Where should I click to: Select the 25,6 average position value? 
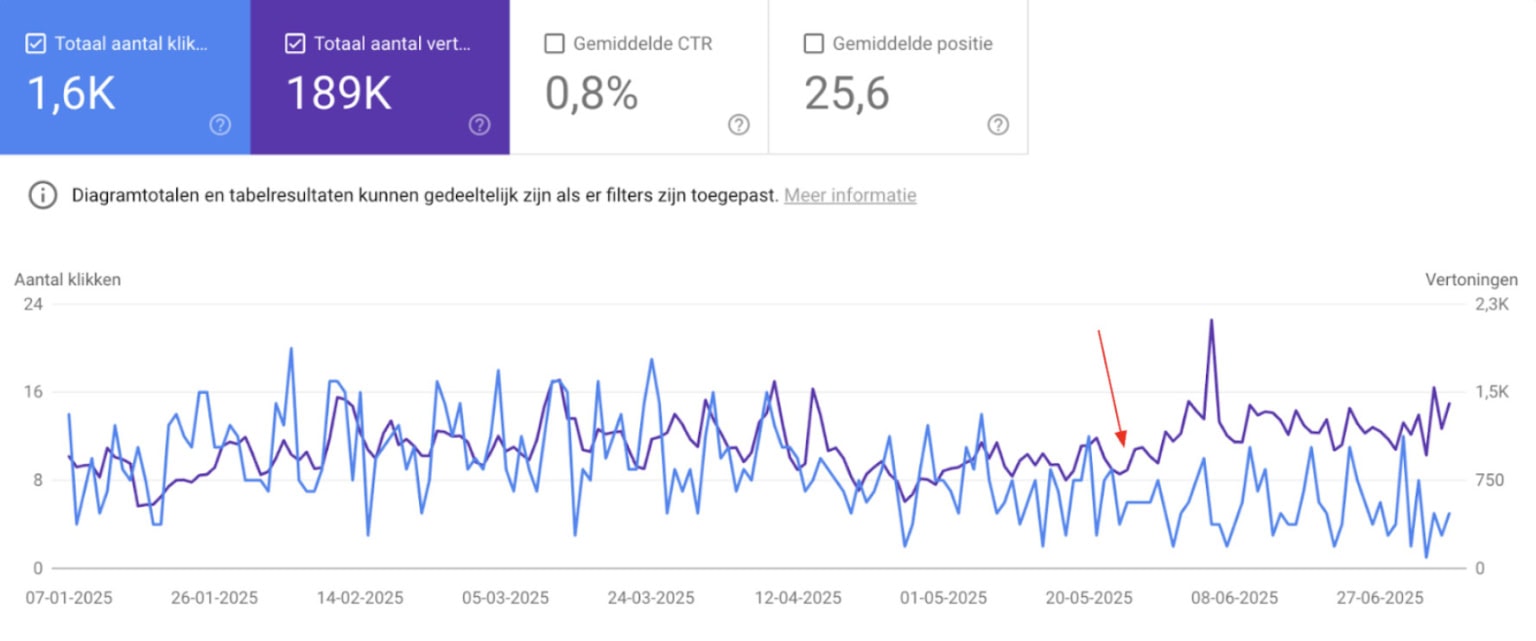[847, 94]
